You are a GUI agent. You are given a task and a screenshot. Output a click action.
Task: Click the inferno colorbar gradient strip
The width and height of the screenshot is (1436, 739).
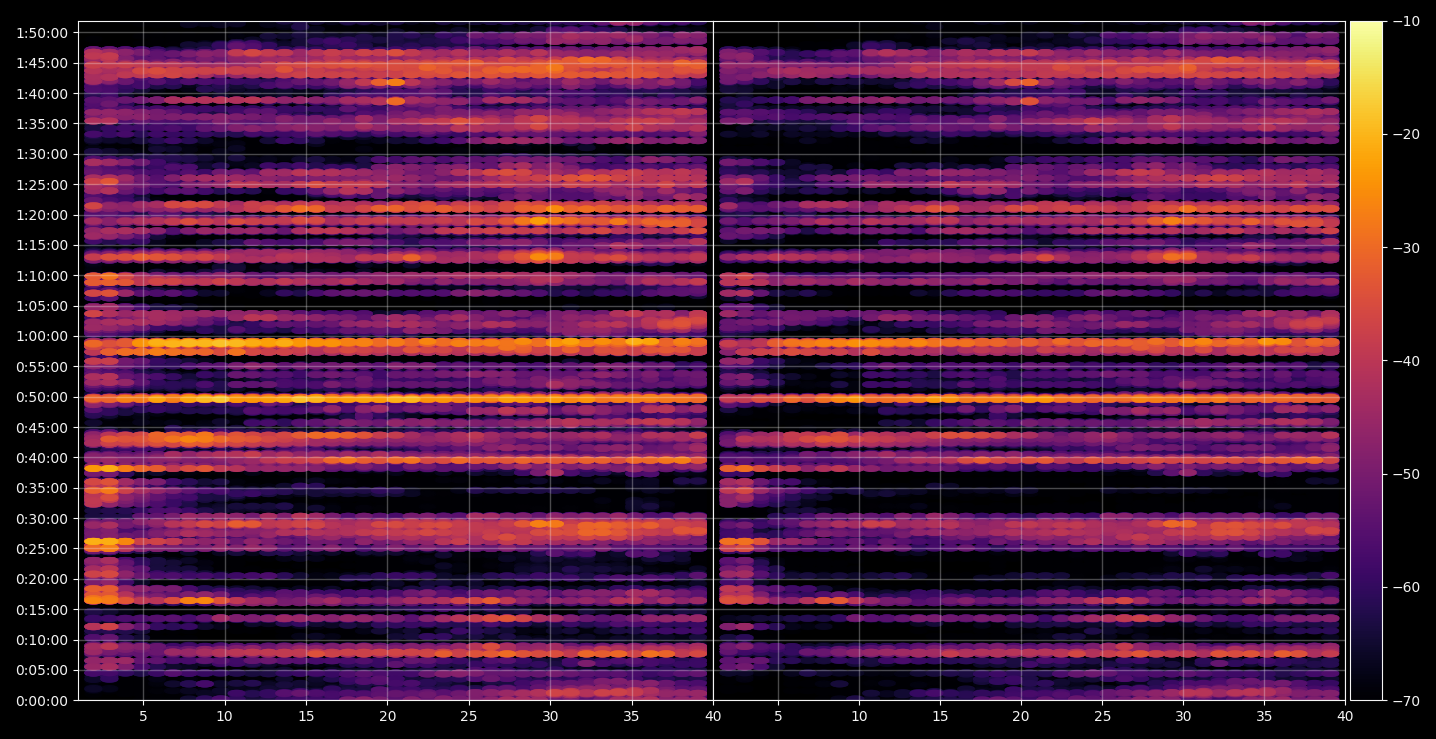[x=1366, y=361]
